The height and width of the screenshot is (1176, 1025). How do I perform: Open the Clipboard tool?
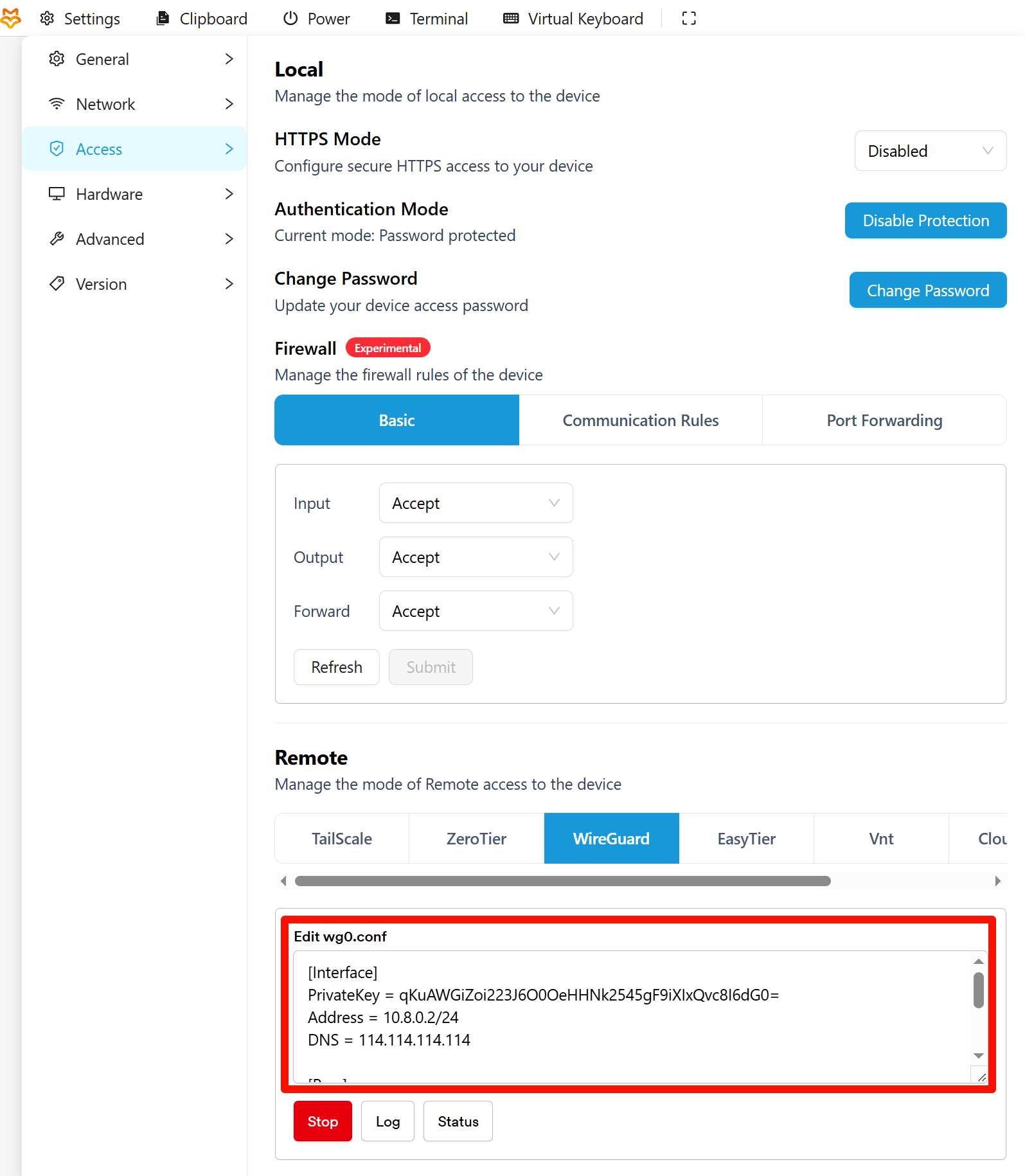pos(202,19)
